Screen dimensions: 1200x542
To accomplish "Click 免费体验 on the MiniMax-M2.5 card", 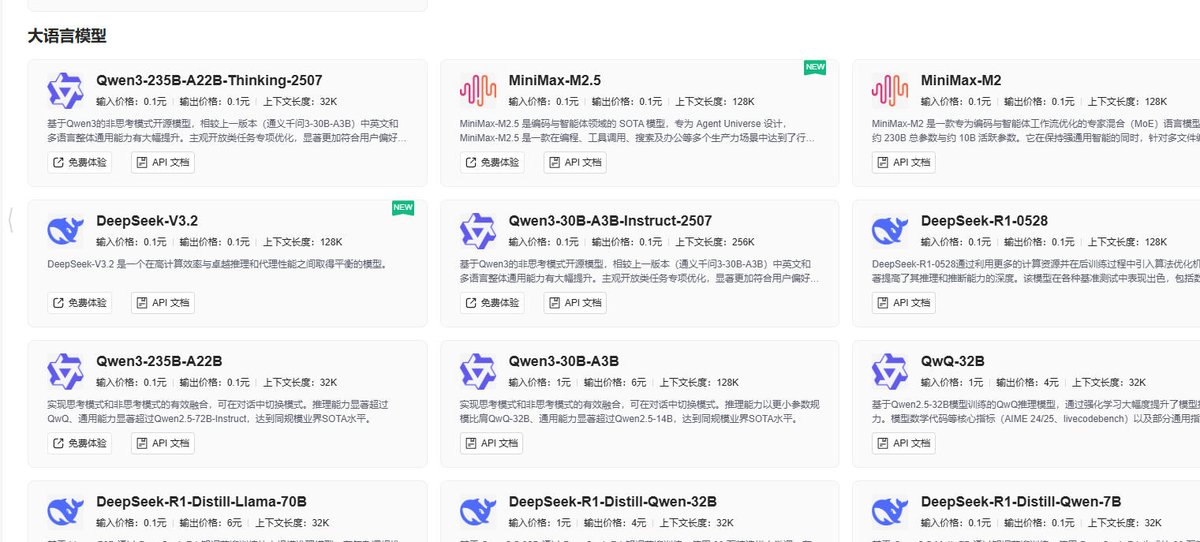I will 493,162.
